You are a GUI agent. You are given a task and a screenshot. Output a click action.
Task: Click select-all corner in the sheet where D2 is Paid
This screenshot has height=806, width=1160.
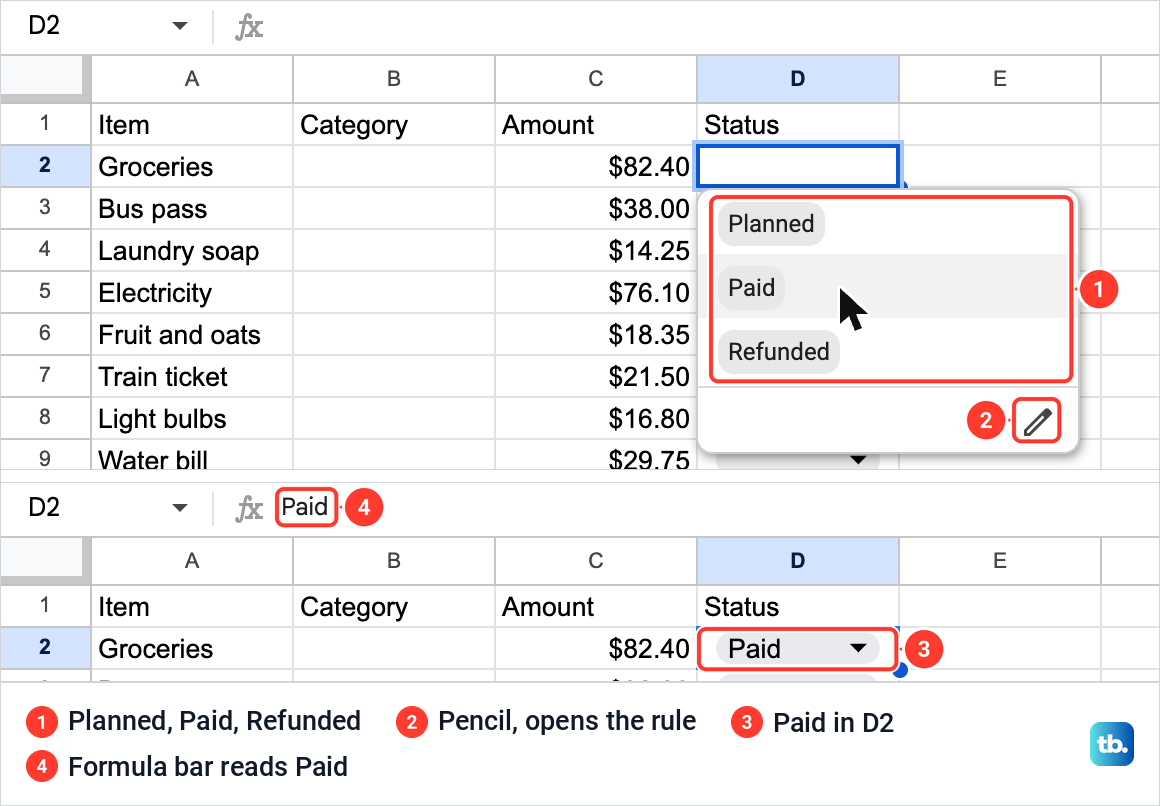[44, 560]
